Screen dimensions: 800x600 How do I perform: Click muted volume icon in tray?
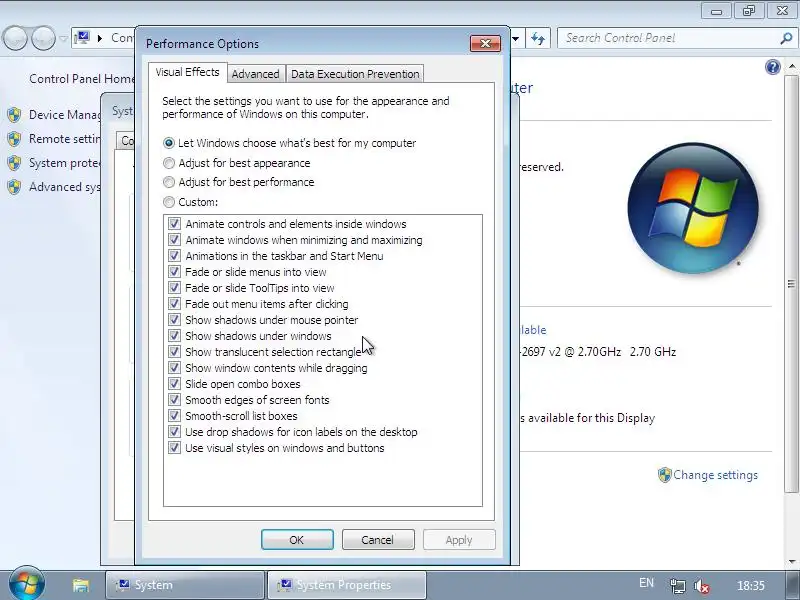[x=702, y=586]
